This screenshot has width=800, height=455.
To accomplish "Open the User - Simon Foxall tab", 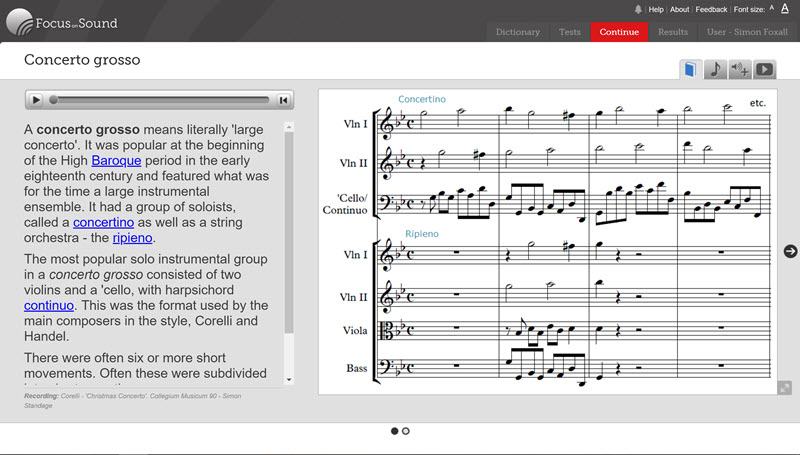I will point(747,32).
